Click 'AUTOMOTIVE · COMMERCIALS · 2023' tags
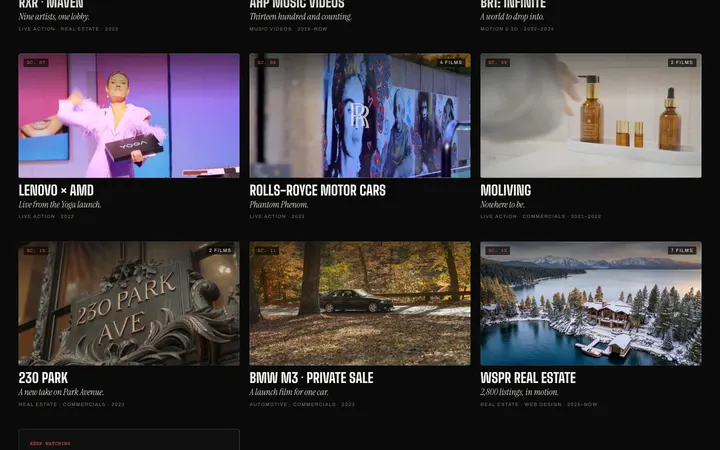 click(302, 405)
